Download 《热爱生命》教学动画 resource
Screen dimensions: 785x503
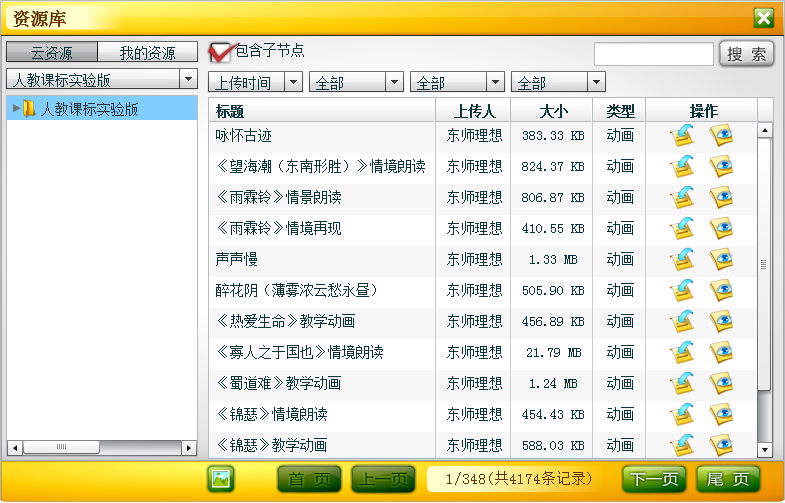[683, 321]
